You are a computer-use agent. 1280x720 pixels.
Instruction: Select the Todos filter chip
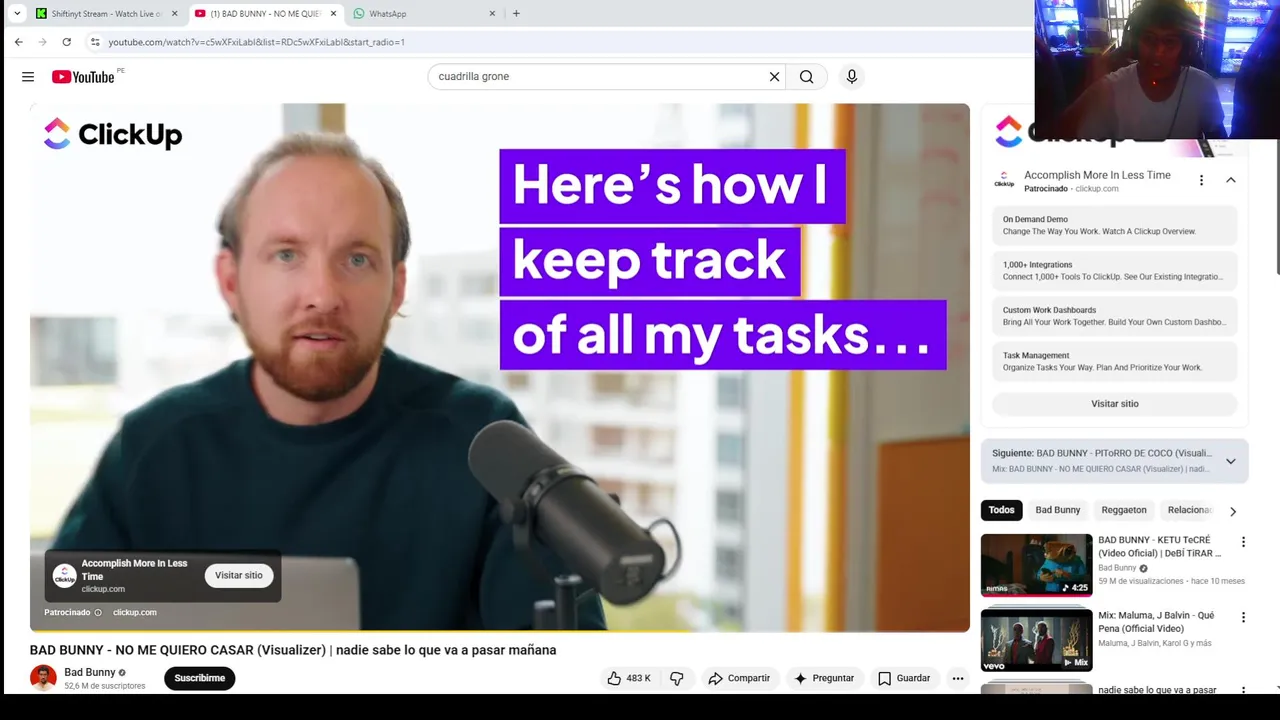pos(1001,510)
